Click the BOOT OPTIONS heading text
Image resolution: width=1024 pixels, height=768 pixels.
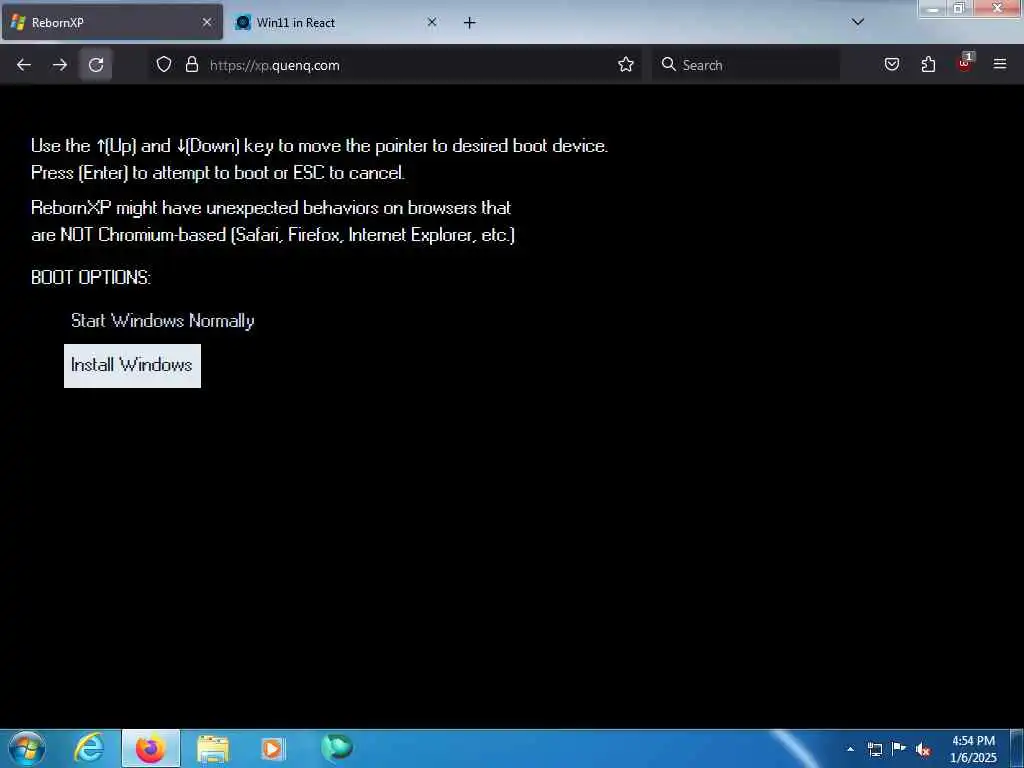pyautogui.click(x=91, y=278)
